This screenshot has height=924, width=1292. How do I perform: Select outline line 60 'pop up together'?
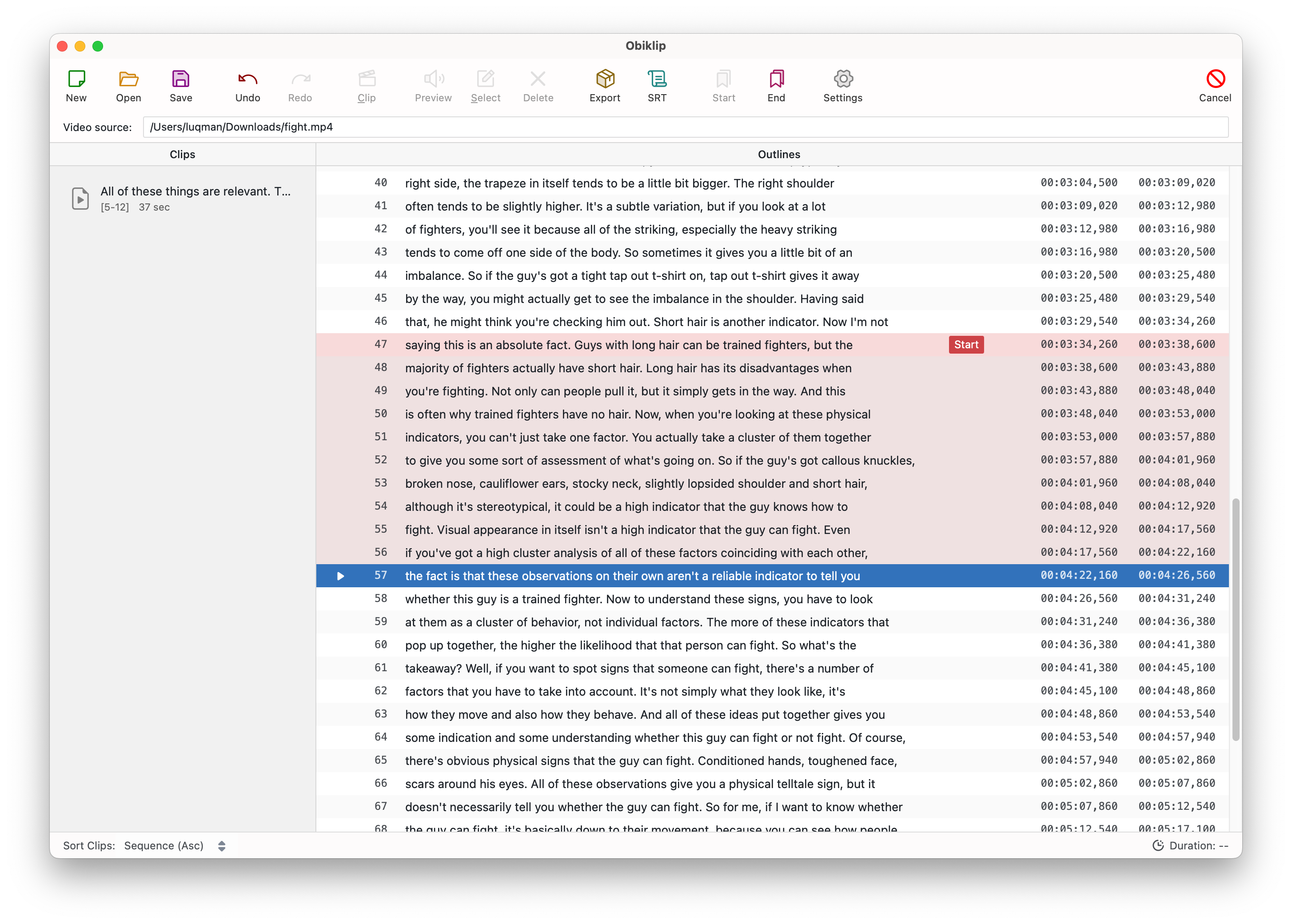[x=630, y=645]
